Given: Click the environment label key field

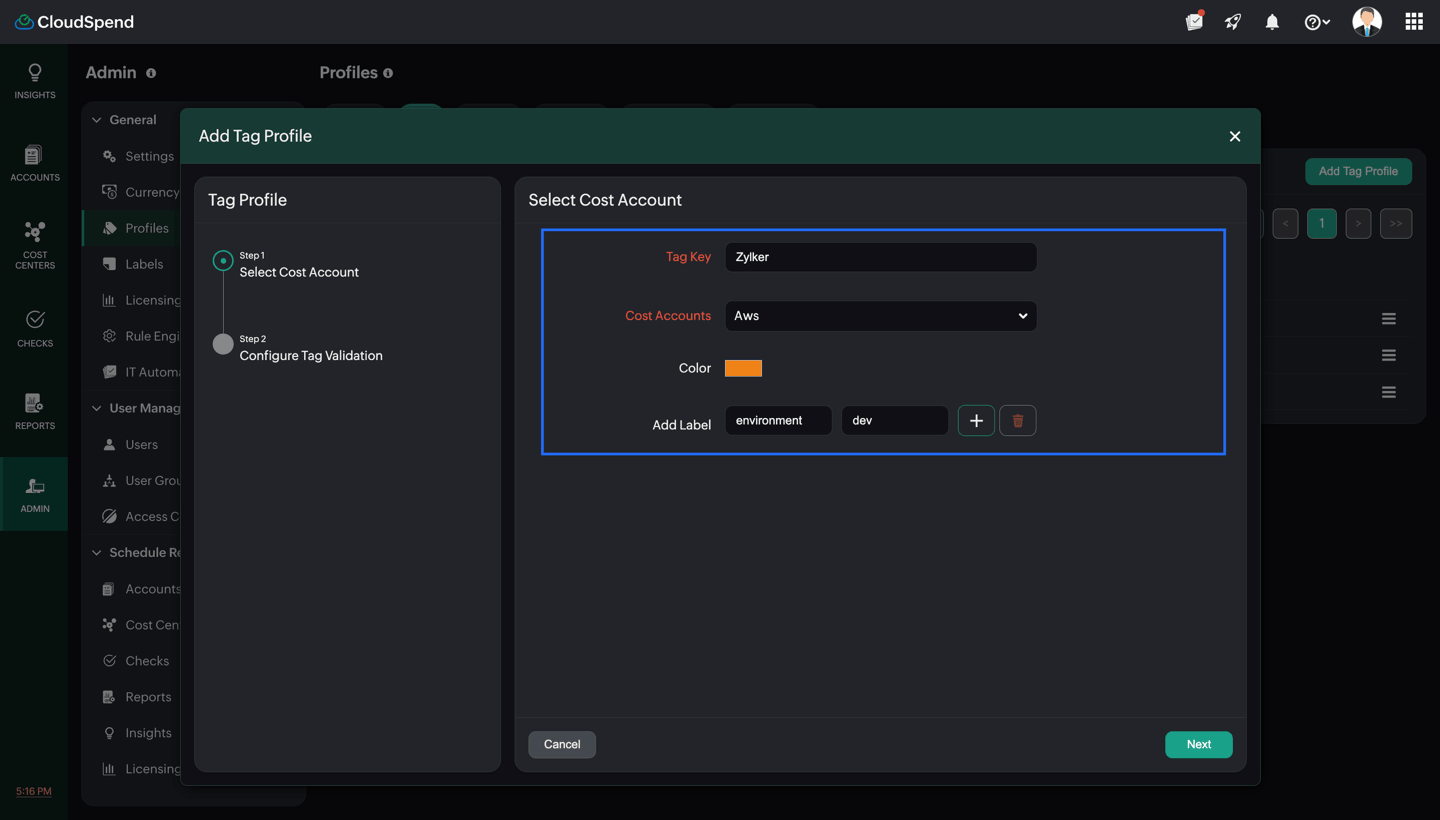Looking at the screenshot, I should [x=778, y=420].
